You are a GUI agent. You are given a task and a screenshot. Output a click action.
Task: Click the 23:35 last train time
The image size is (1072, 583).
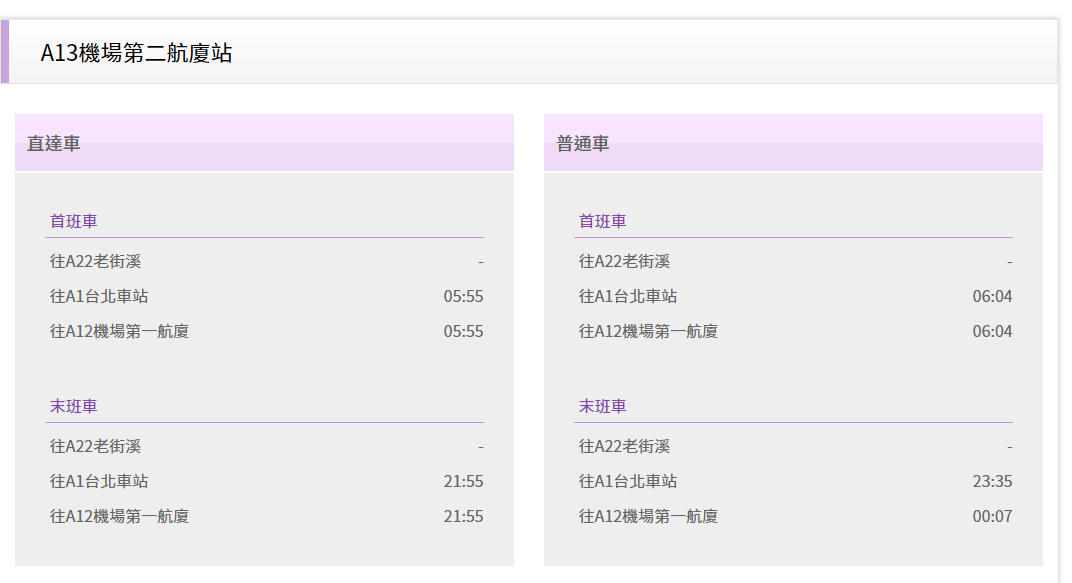point(993,481)
